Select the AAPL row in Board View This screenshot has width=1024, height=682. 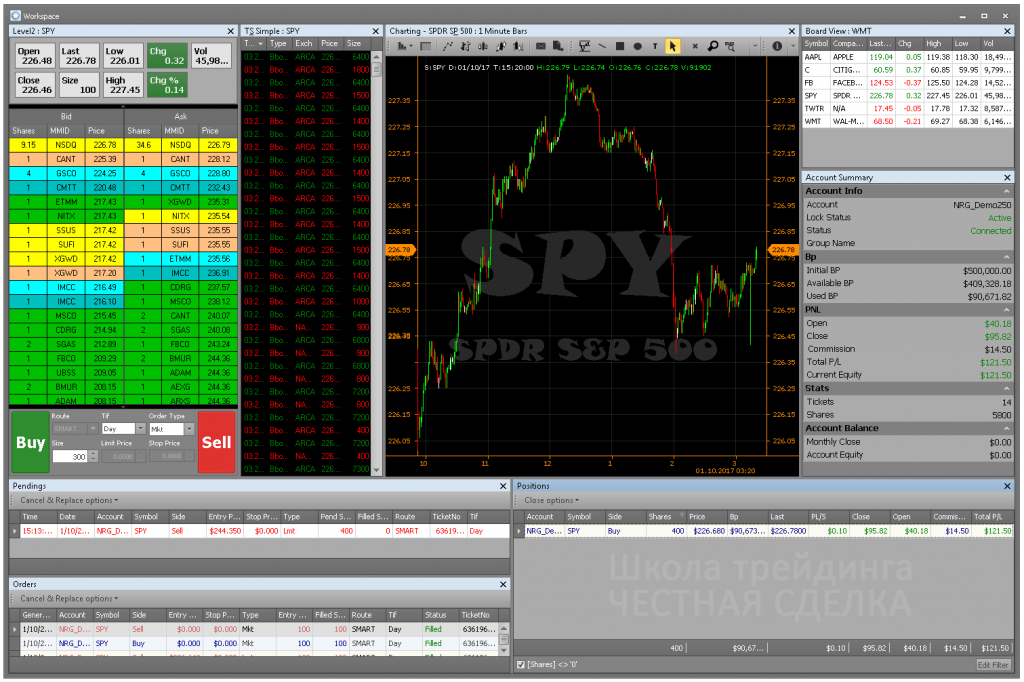(x=908, y=57)
